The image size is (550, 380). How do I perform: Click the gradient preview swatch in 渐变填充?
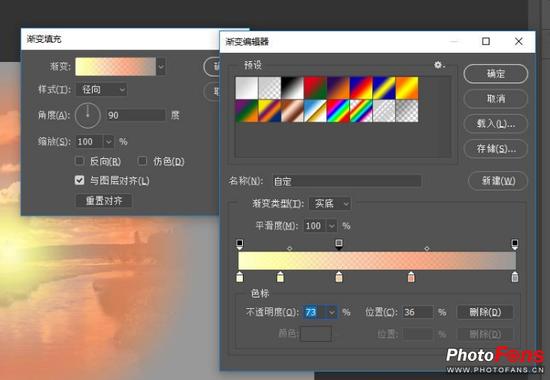115,67
